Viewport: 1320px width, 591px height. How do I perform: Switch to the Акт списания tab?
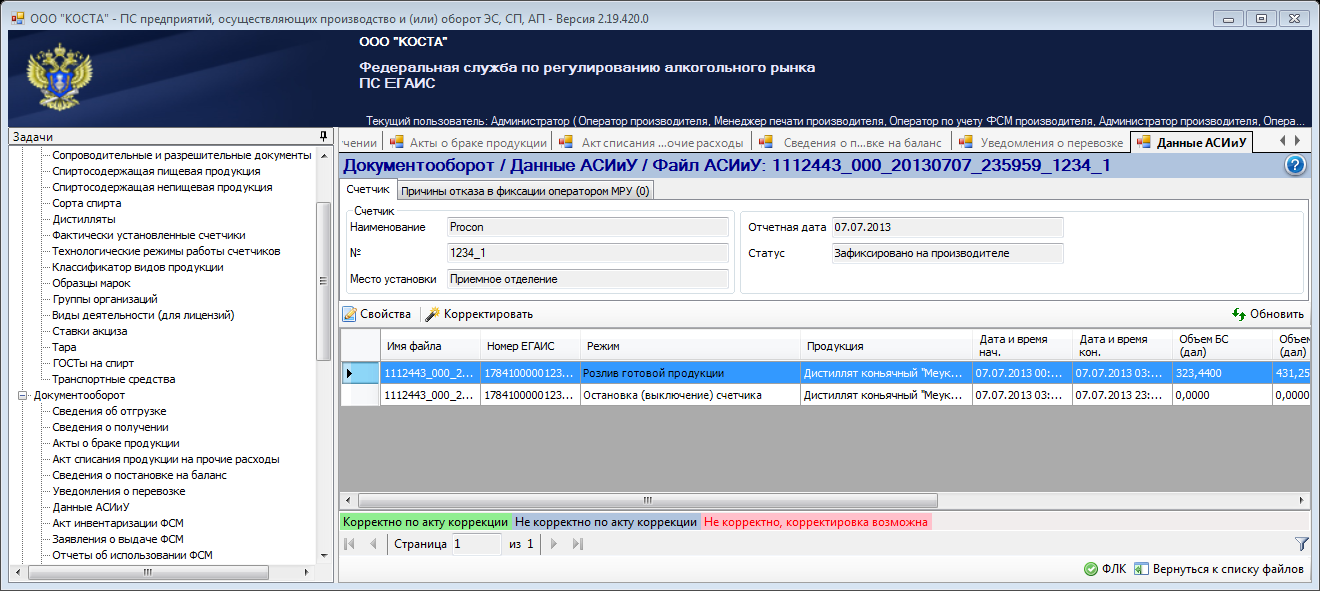tap(652, 143)
